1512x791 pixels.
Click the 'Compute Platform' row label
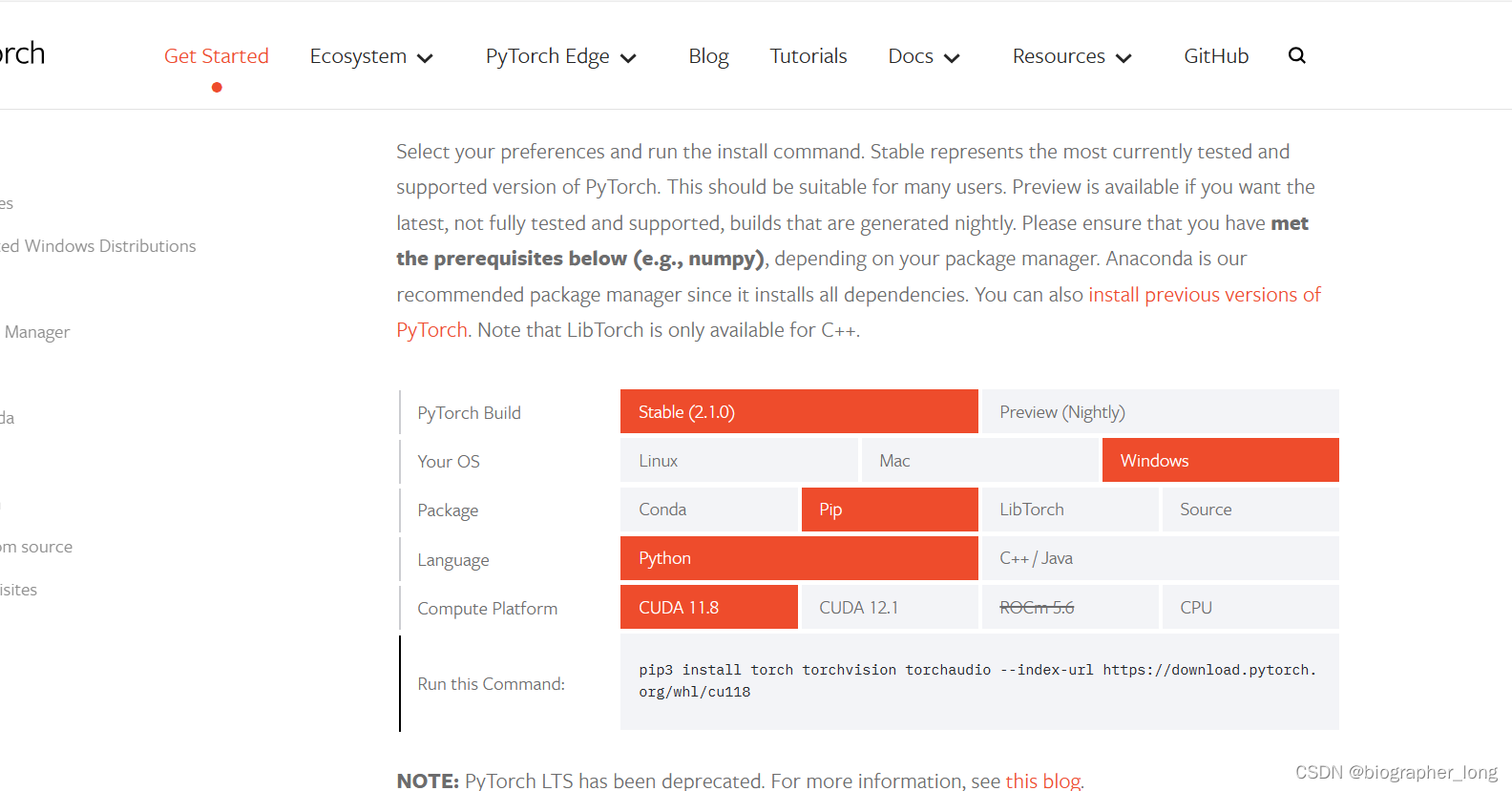point(487,609)
